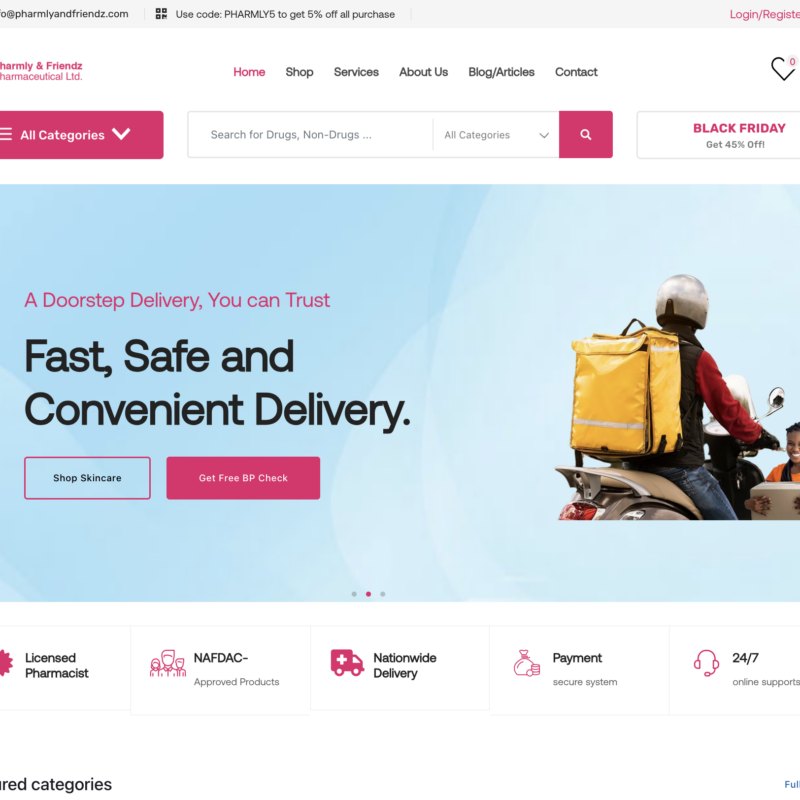Click the Get Free BP Check button
Viewport: 800px width, 800px height.
click(243, 478)
